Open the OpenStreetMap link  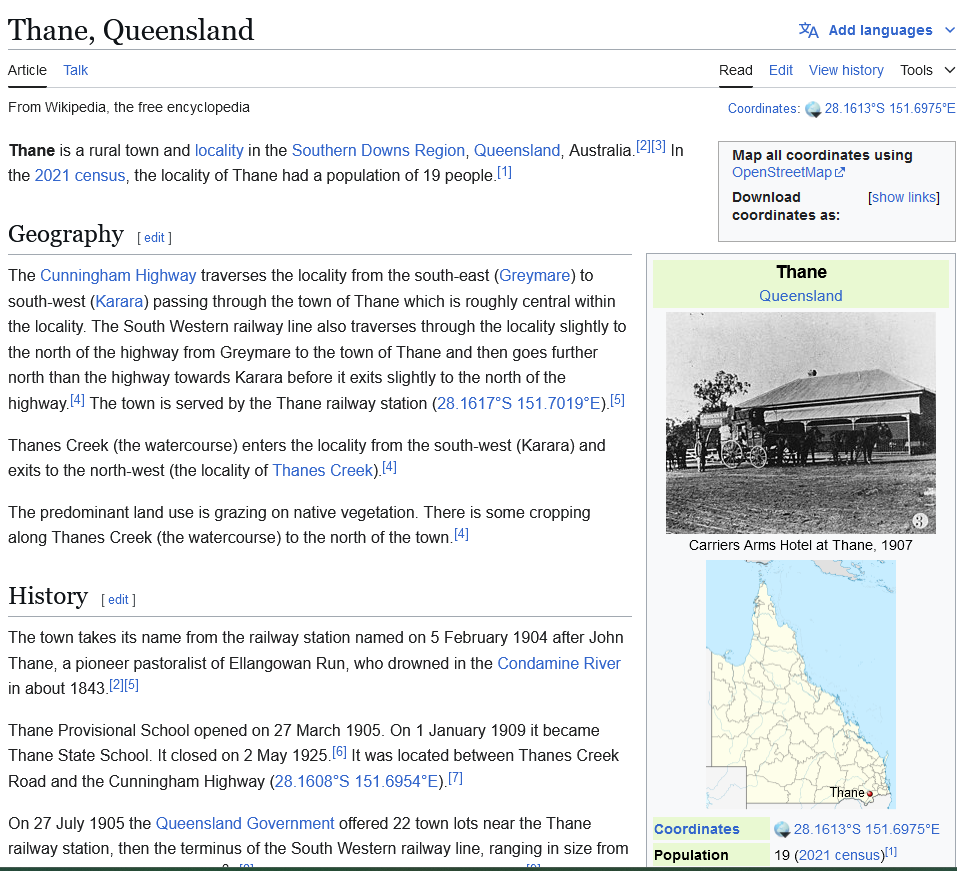click(782, 173)
